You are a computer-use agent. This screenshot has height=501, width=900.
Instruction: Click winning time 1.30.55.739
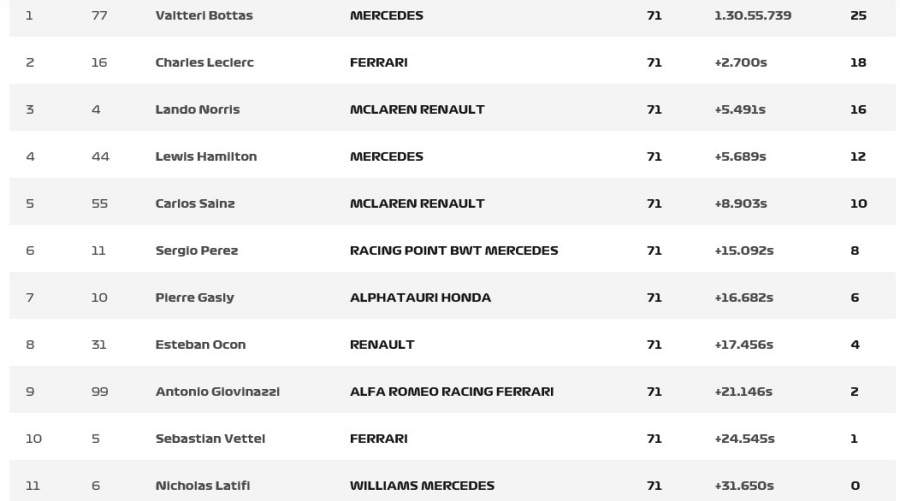752,15
